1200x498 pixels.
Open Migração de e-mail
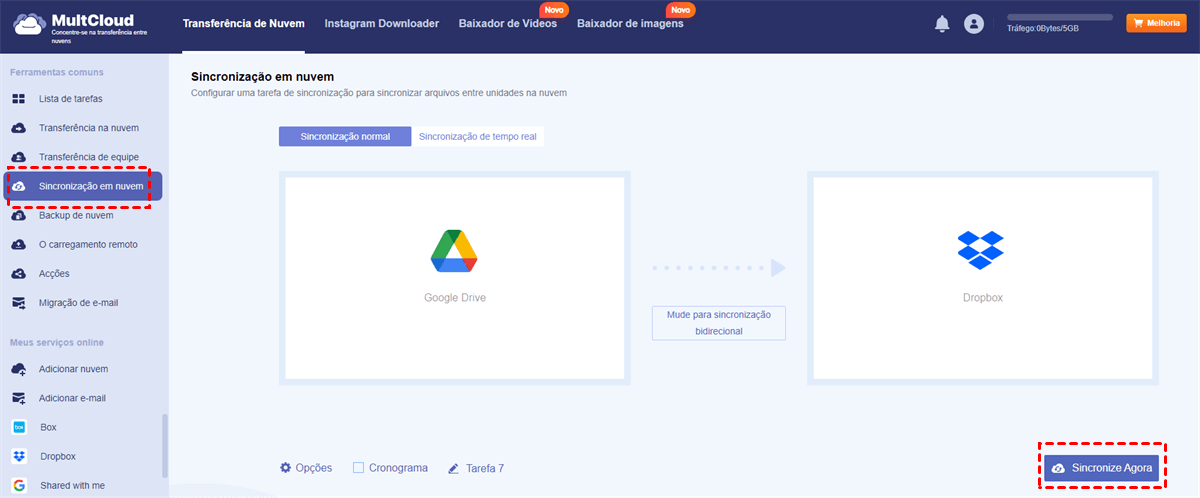tap(79, 302)
